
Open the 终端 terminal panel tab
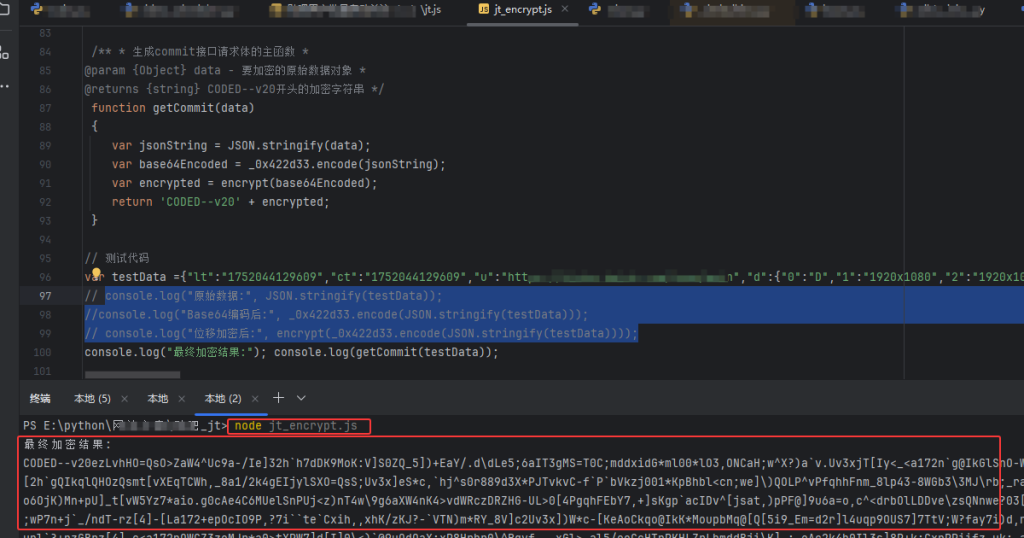(40, 398)
